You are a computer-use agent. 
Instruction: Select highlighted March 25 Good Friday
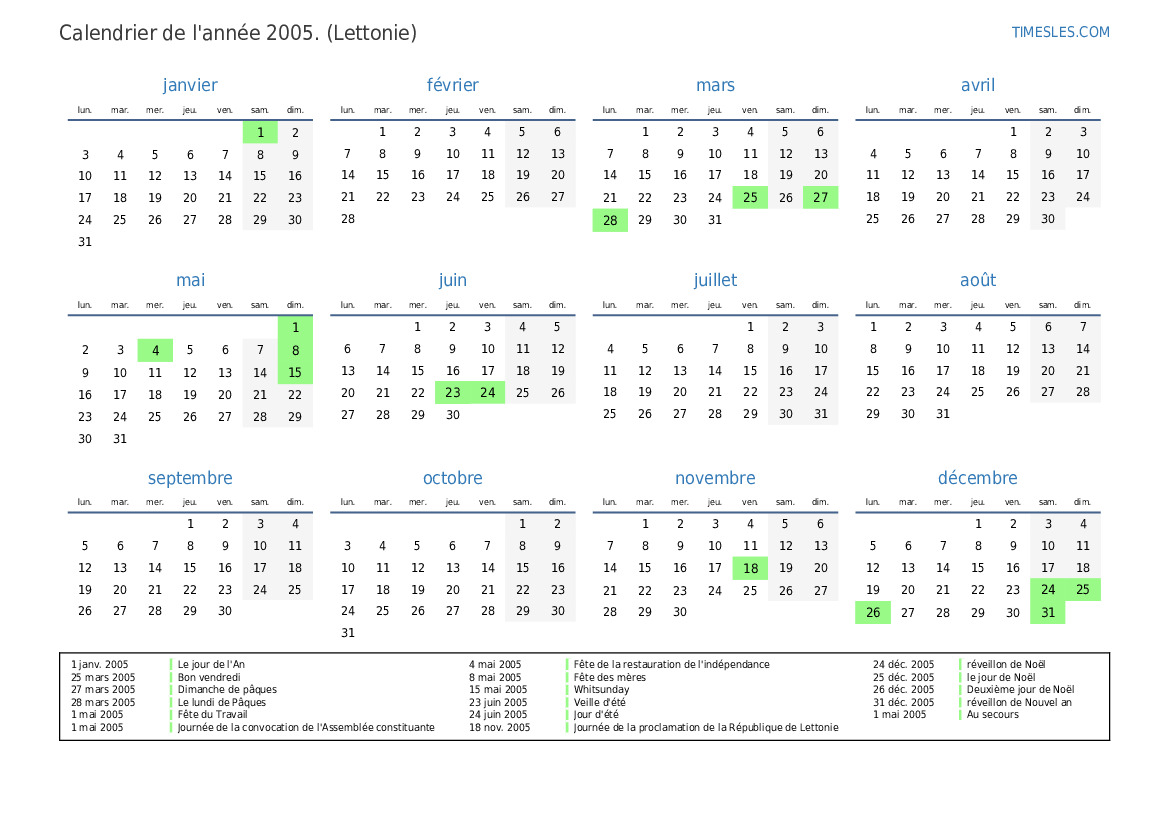(x=750, y=198)
